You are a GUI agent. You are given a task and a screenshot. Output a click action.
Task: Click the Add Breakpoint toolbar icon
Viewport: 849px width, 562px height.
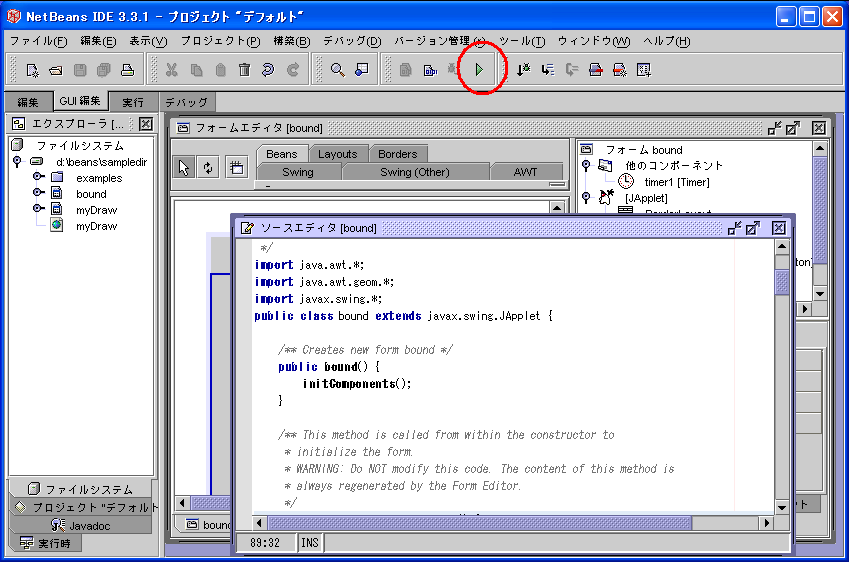coord(619,70)
